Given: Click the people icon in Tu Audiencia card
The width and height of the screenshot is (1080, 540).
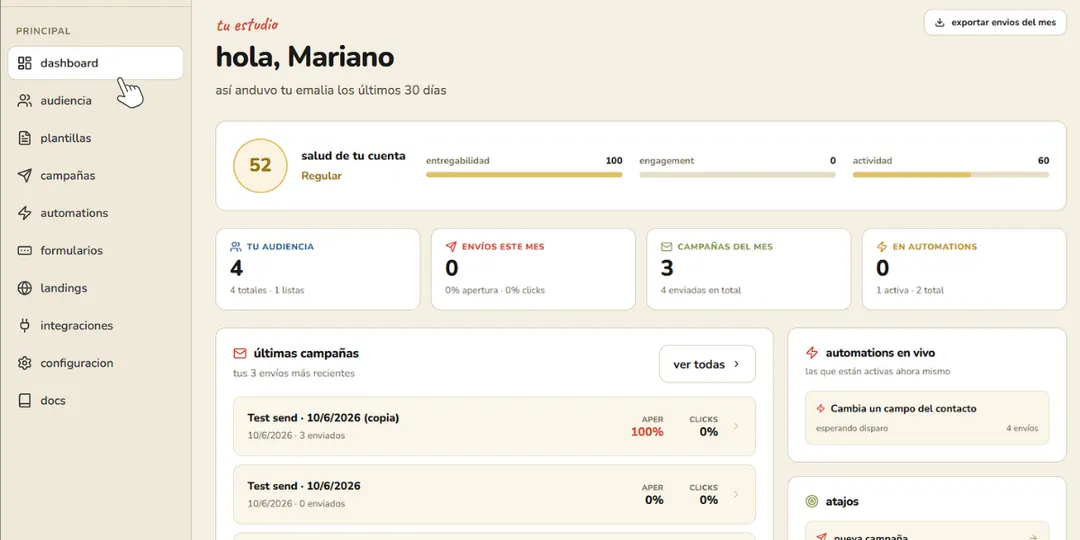Looking at the screenshot, I should [236, 247].
